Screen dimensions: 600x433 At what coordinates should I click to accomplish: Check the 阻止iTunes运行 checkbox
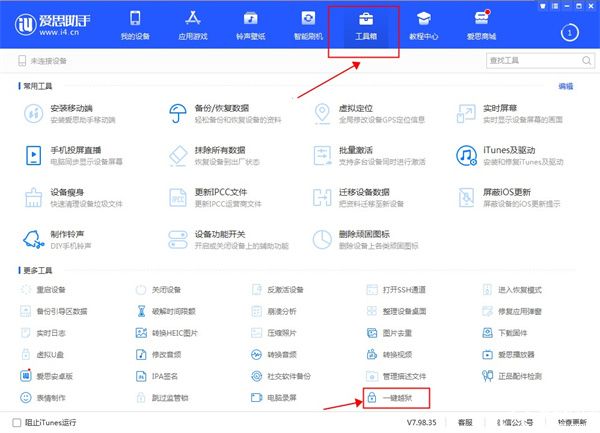[14, 422]
